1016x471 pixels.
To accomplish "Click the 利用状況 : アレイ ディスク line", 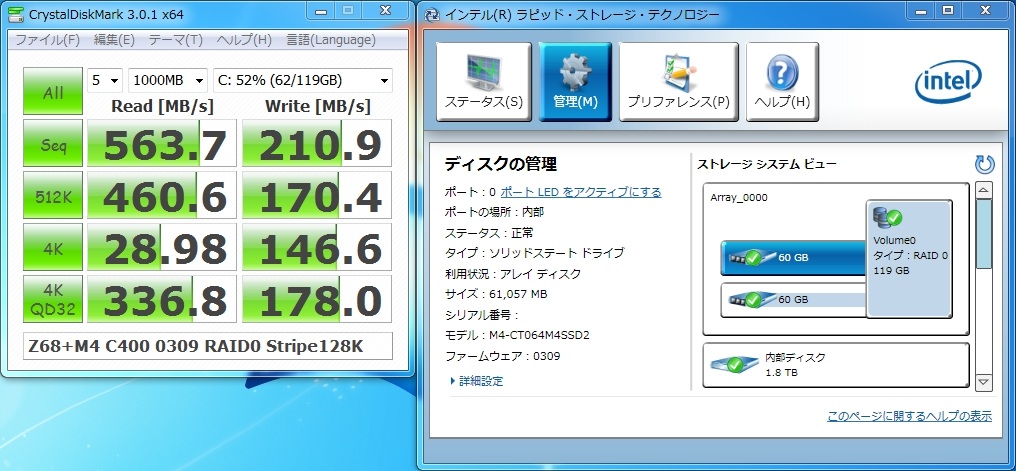I will click(x=513, y=273).
